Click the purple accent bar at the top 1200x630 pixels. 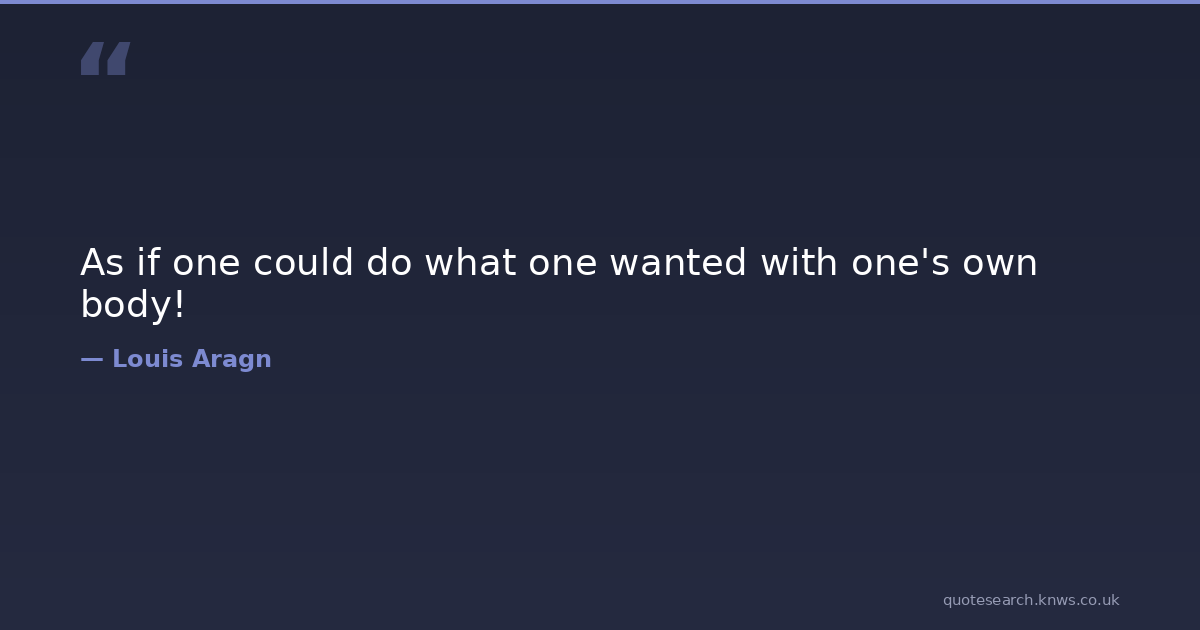pyautogui.click(x=600, y=2)
